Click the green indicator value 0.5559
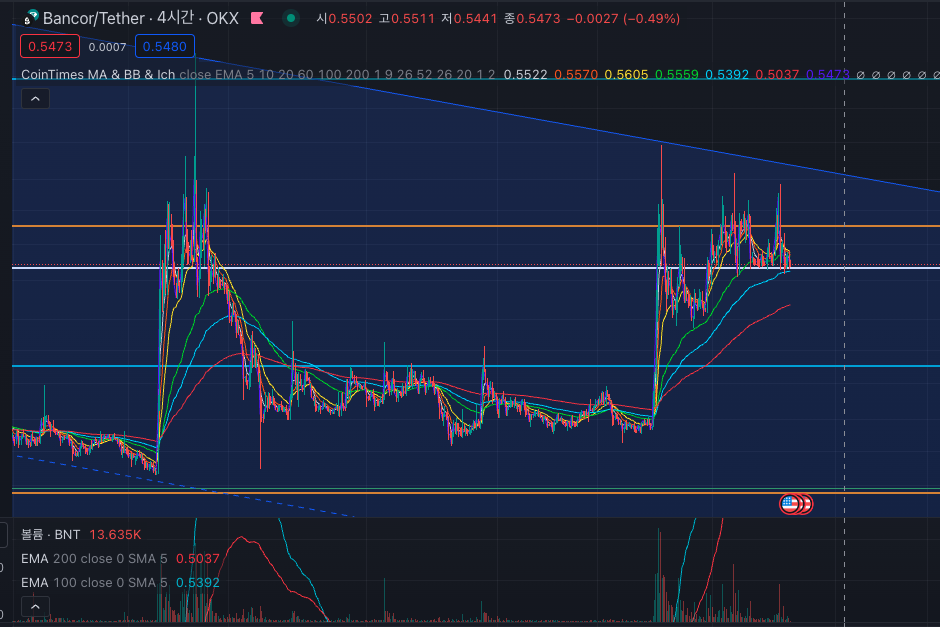 coord(677,74)
